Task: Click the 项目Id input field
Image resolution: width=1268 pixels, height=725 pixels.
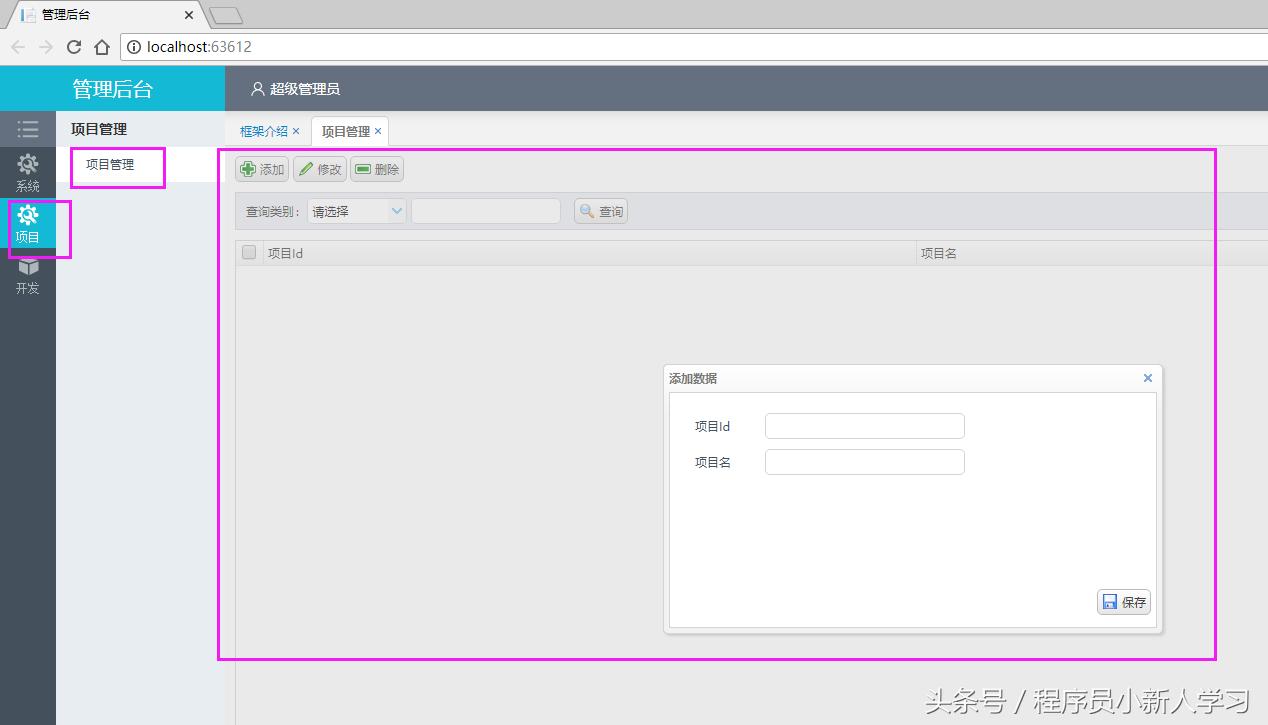Action: pyautogui.click(x=864, y=425)
